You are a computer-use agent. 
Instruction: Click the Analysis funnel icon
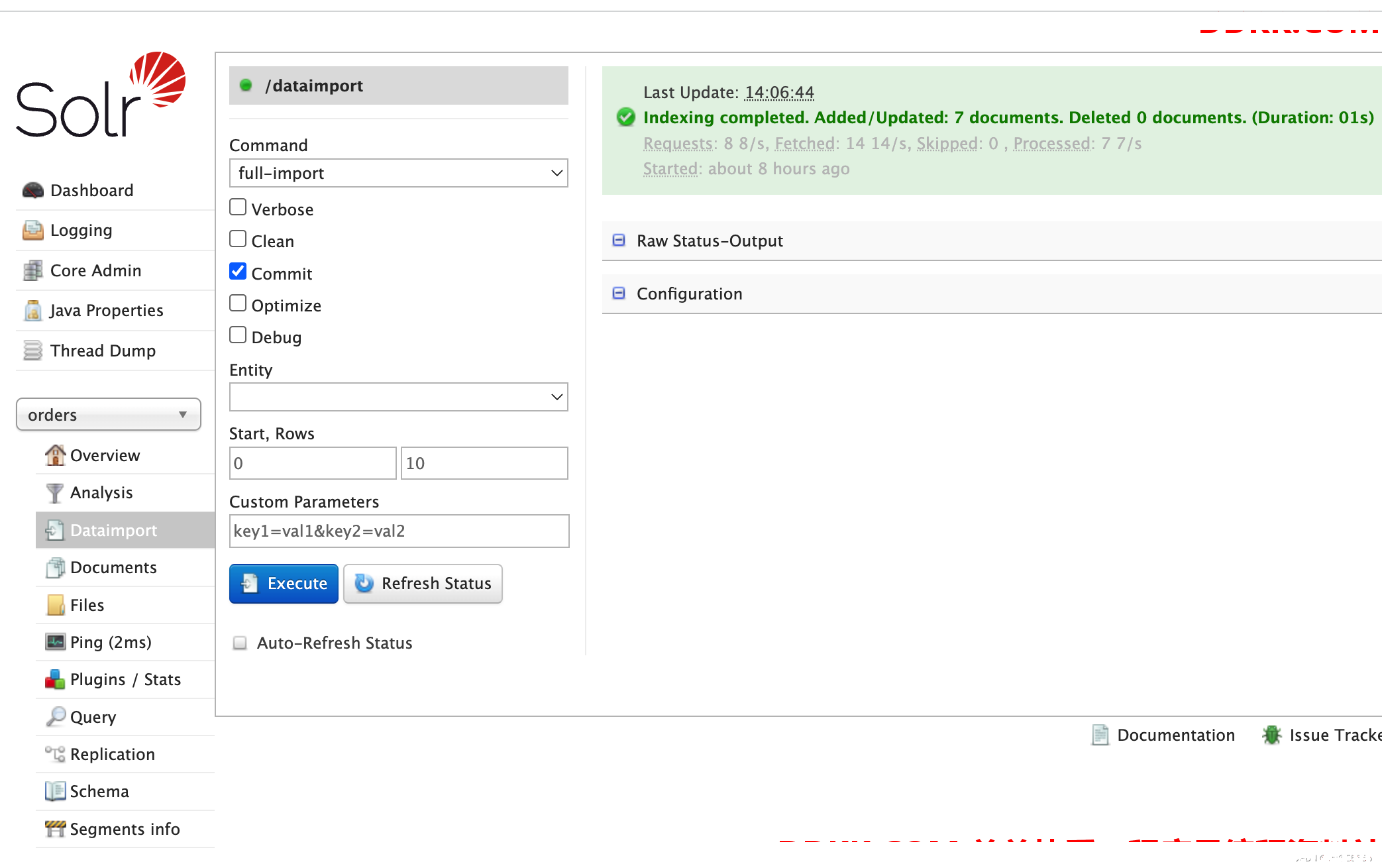[x=55, y=492]
